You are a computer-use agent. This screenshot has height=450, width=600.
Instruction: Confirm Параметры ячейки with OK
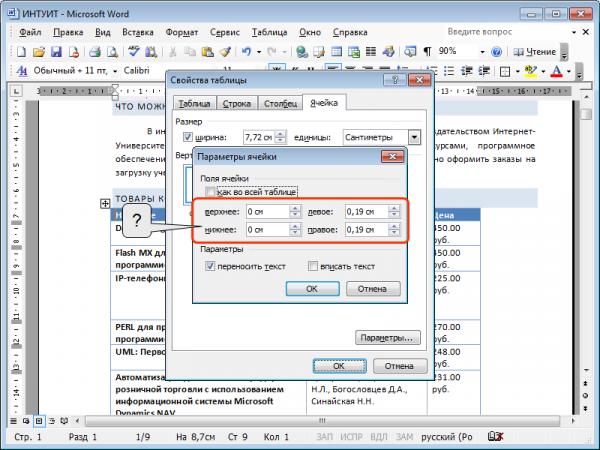[x=312, y=289]
